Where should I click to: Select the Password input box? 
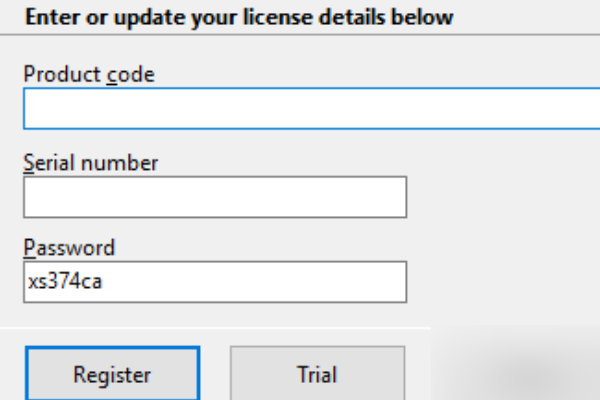[x=215, y=282]
